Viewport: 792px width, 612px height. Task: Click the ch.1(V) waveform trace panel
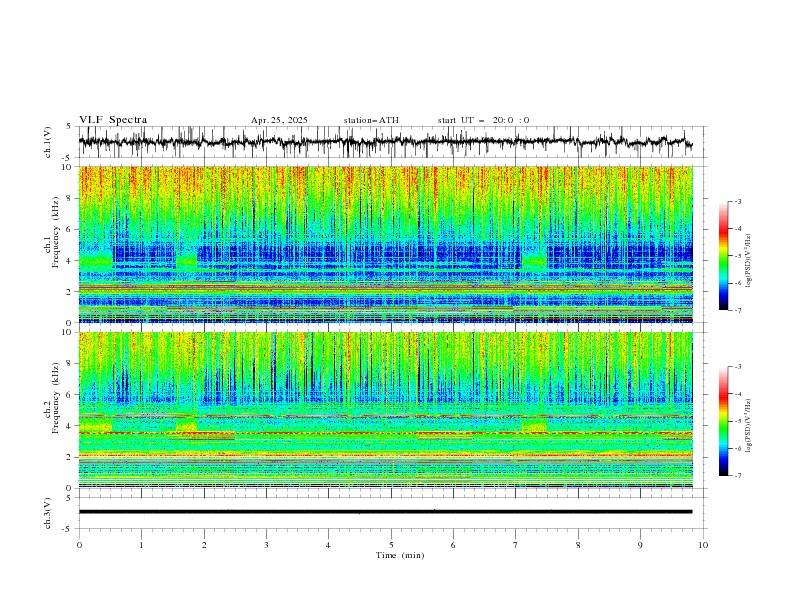393,142
